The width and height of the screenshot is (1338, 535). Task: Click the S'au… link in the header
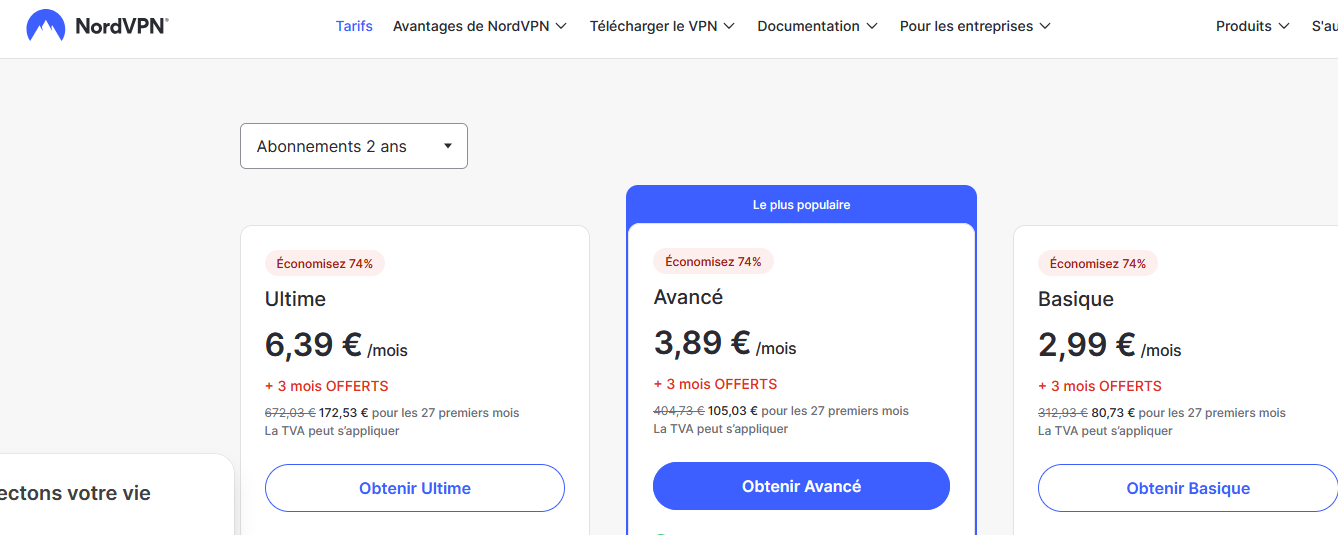point(1324,26)
